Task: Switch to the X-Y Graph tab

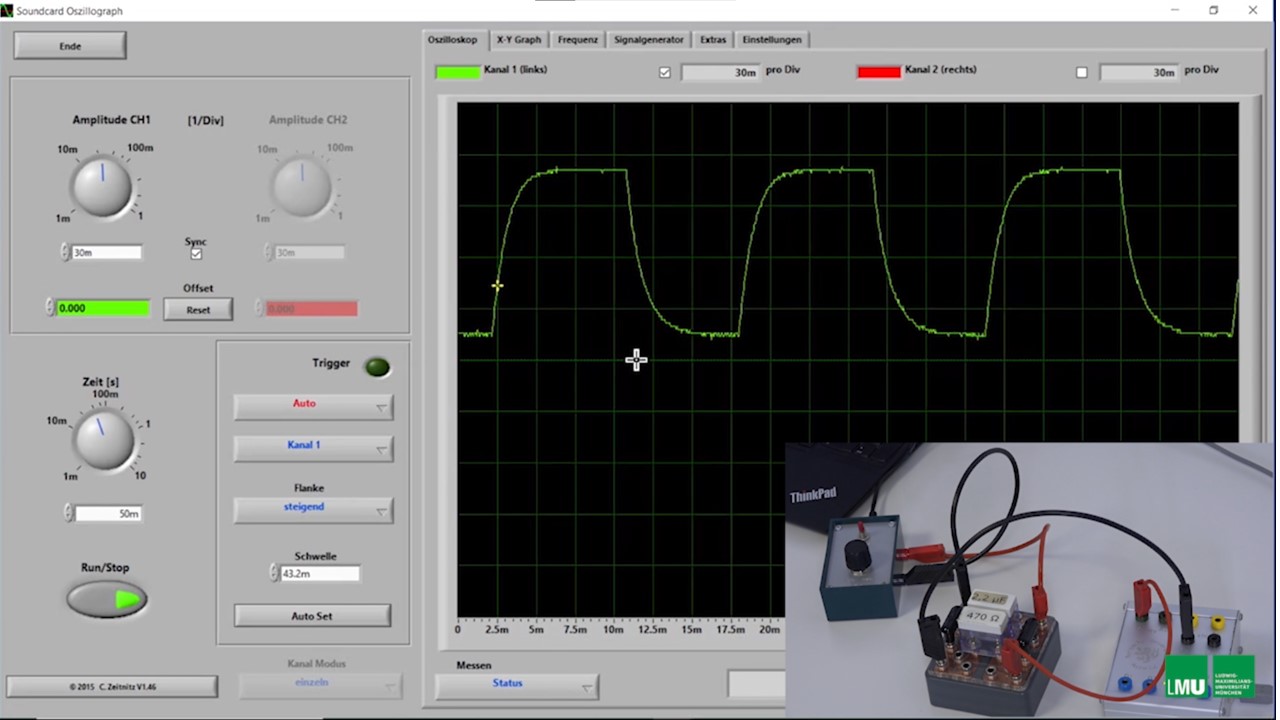Action: pos(518,40)
